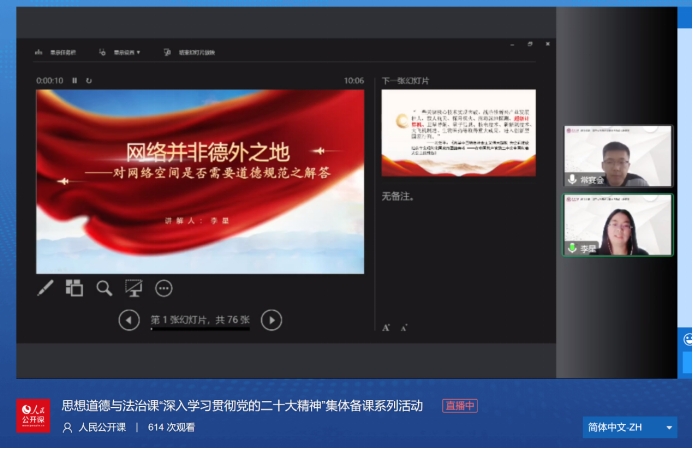
Task: Select the next-slide preview thumbnail
Action: pos(459,133)
